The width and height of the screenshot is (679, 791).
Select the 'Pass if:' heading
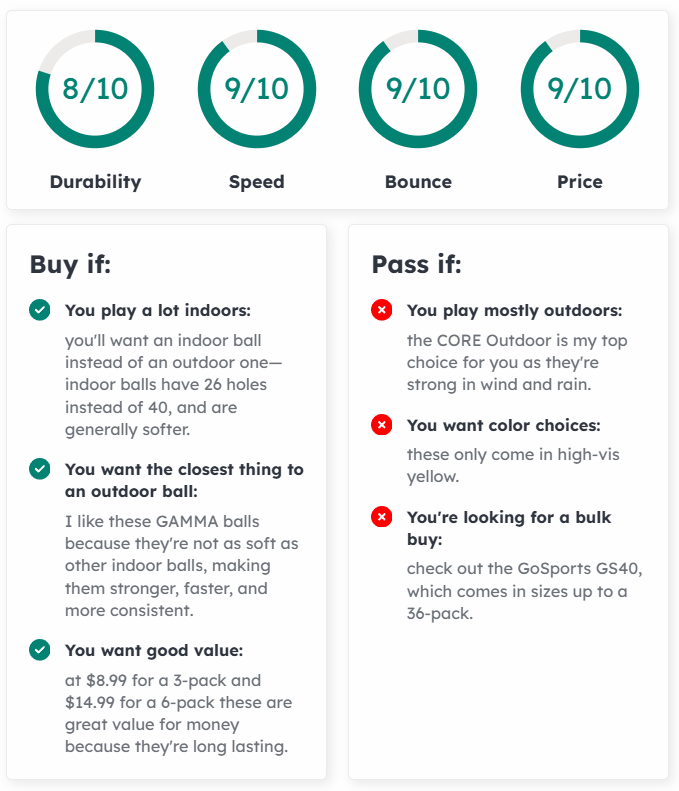[417, 264]
